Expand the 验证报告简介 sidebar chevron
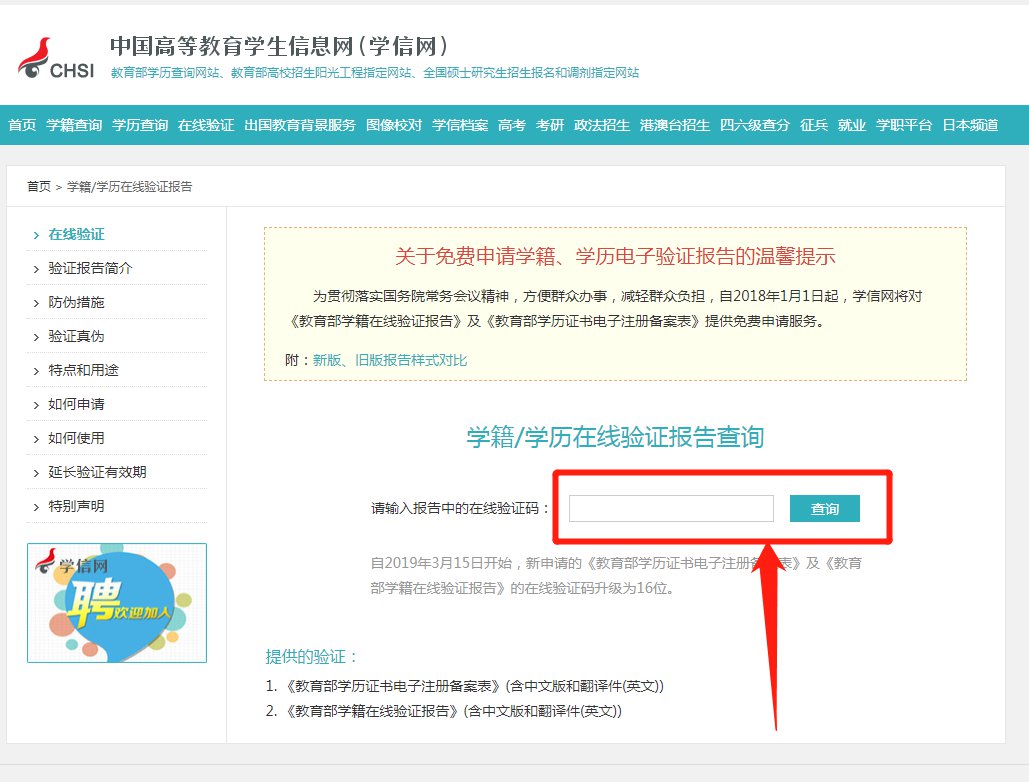Viewport: 1029px width, 782px height. [x=36, y=269]
